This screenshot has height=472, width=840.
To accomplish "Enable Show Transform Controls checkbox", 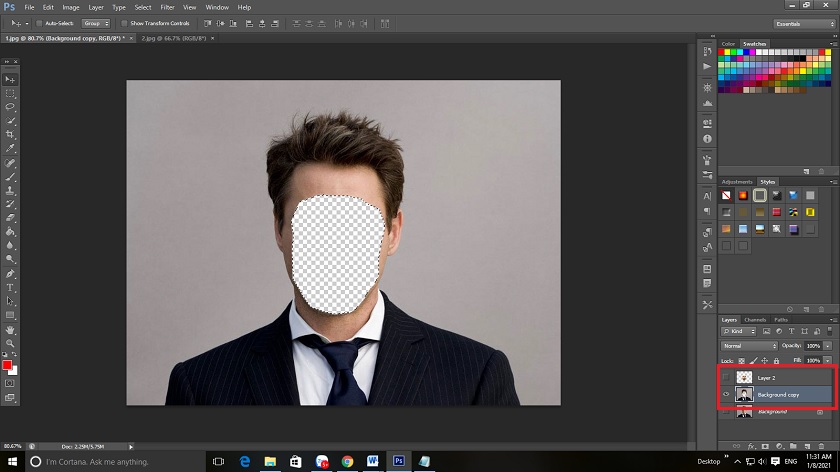I will (x=124, y=24).
